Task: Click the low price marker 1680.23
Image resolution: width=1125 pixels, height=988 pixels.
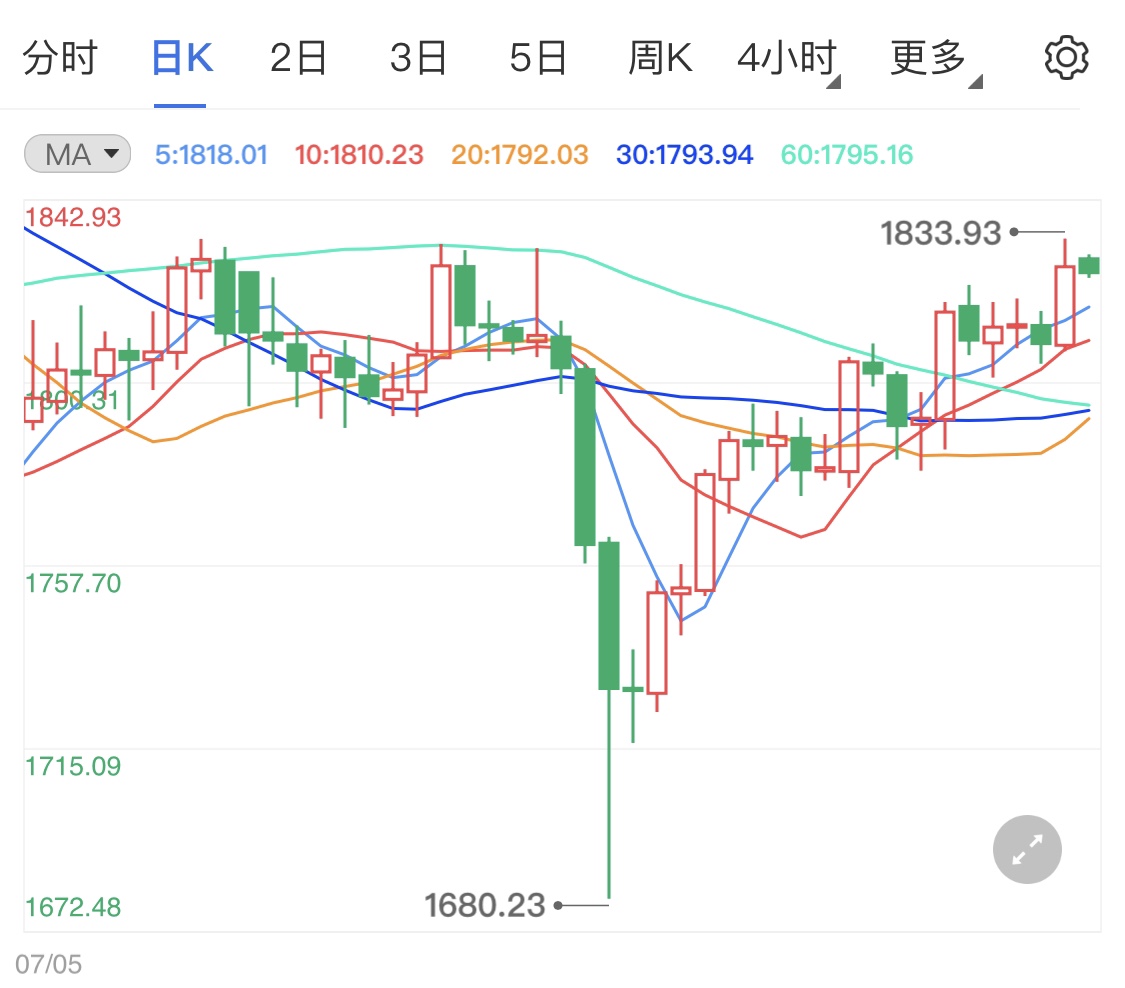Action: [485, 905]
